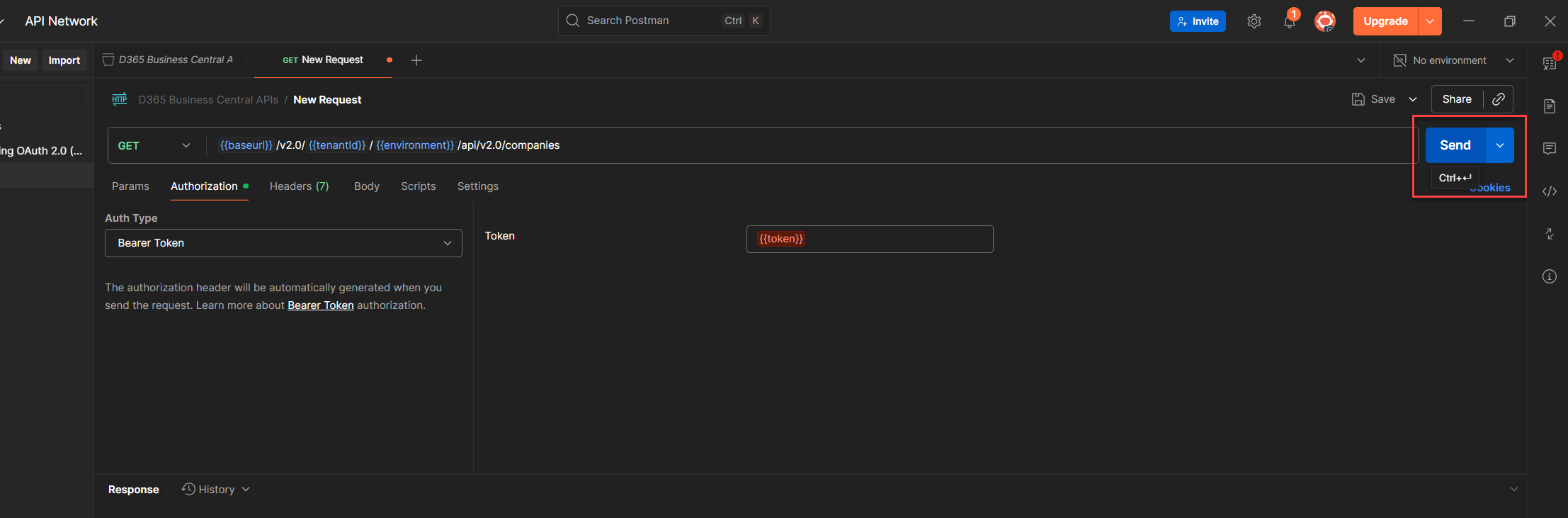The image size is (1568, 518).
Task: Expand the Response pane chevron
Action: point(1513,489)
